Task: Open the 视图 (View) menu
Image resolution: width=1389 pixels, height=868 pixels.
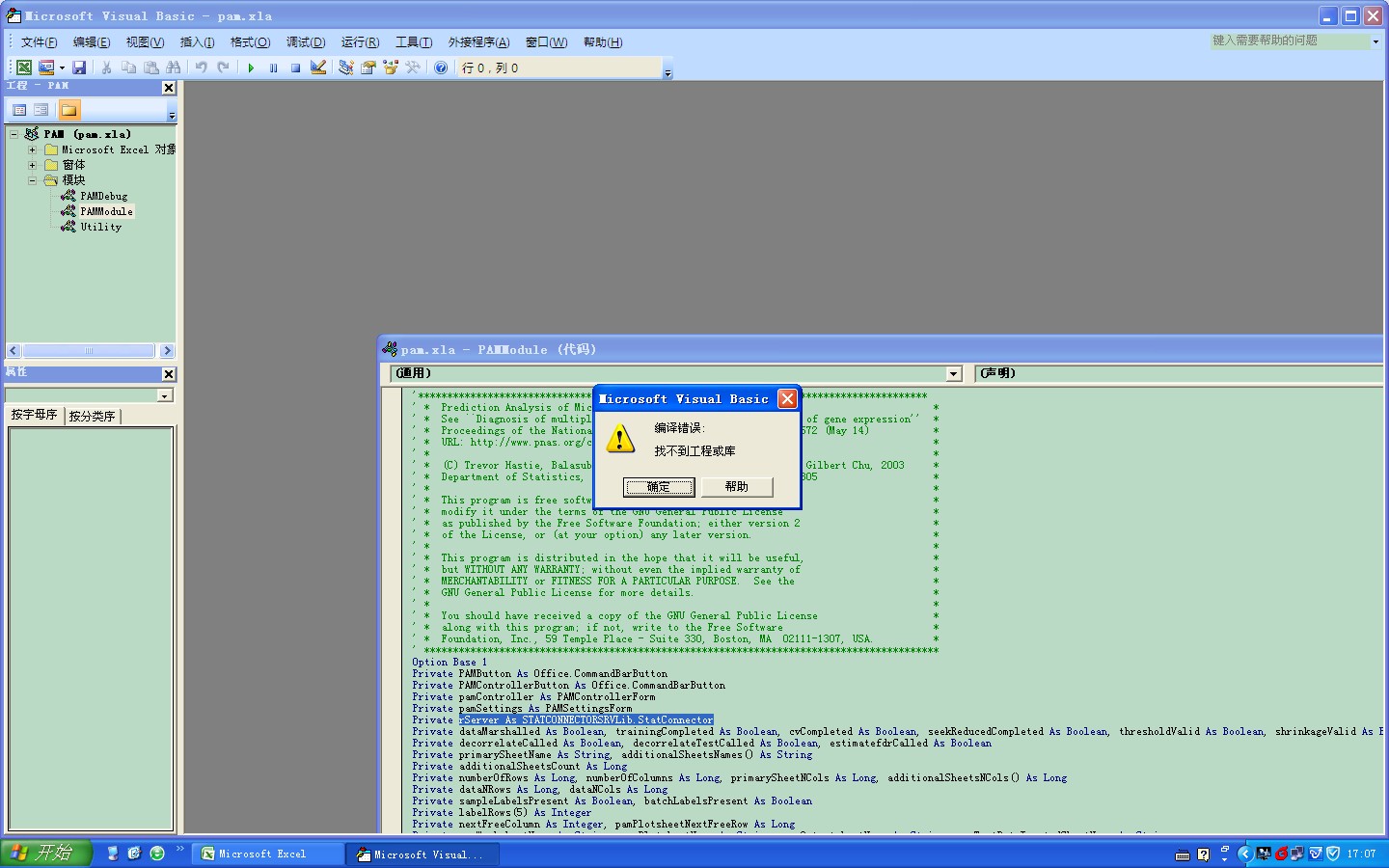Action: [x=145, y=41]
